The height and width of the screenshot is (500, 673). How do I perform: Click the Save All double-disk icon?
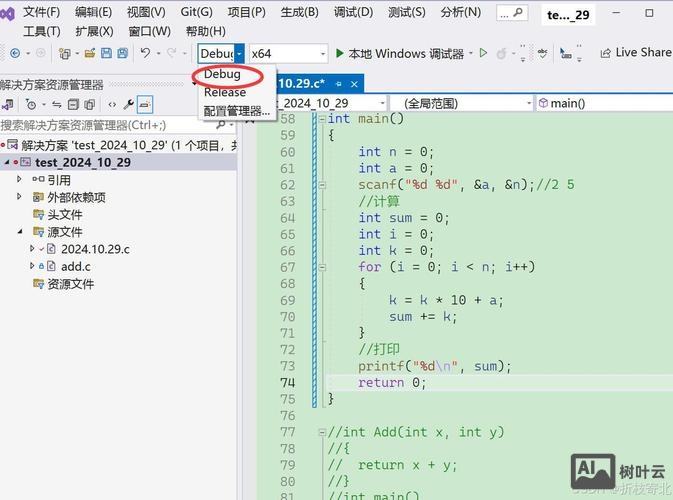123,53
